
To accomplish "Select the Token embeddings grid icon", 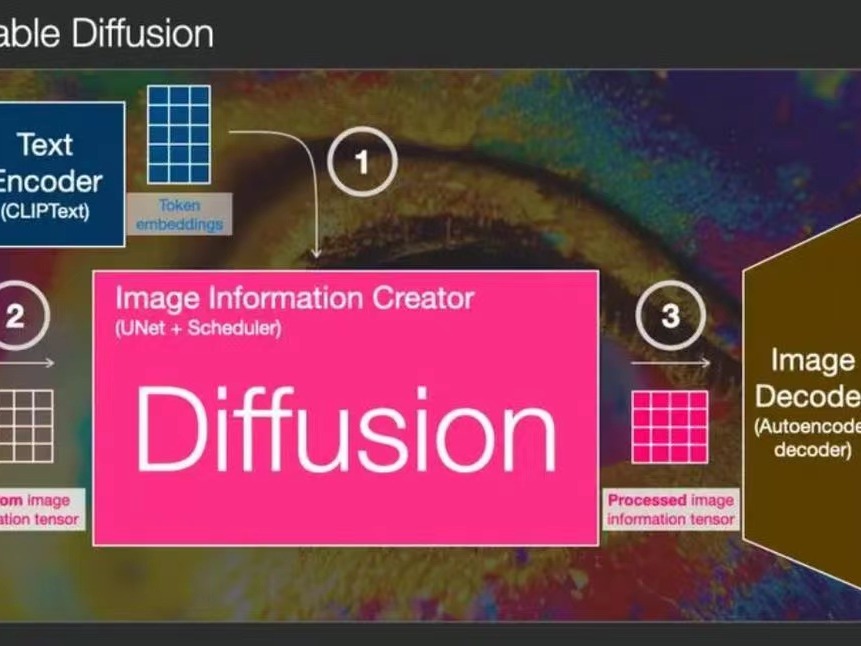I will pyautogui.click(x=178, y=135).
